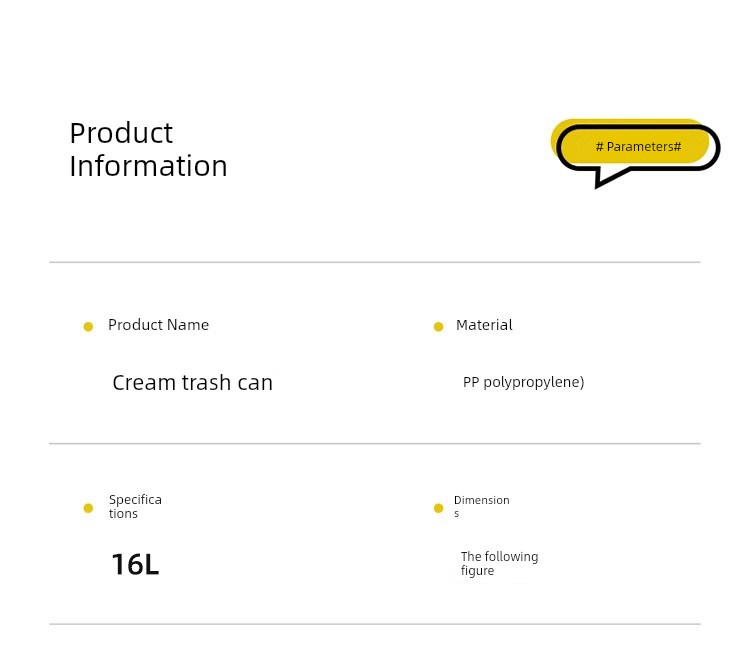Click the PP polypropylene value
750x663 pixels.
[523, 382]
